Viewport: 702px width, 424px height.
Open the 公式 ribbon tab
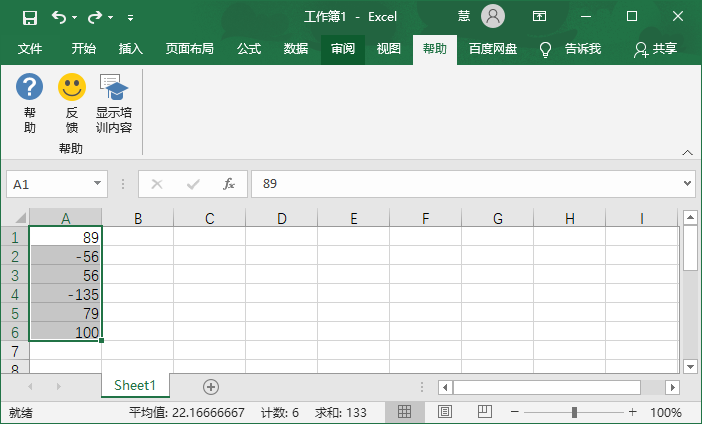tap(249, 49)
